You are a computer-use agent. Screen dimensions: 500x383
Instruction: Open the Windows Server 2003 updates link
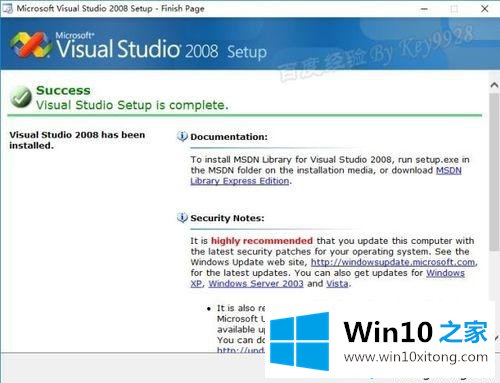pyautogui.click(x=256, y=283)
